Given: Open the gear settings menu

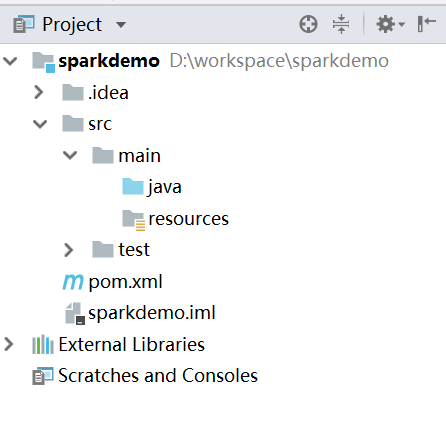Looking at the screenshot, I should pos(390,24).
